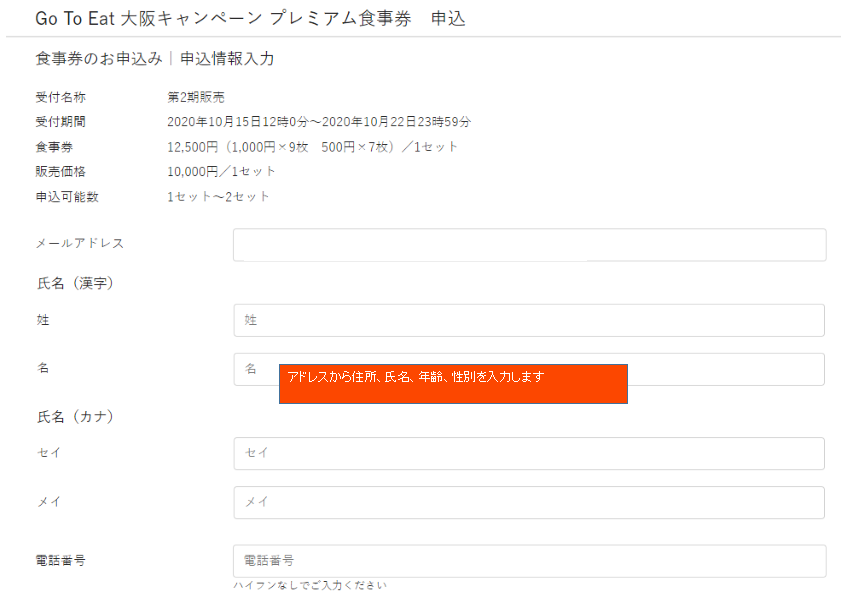Click the 販売価格 label
Image resolution: width=841 pixels, height=600 pixels.
tap(61, 172)
